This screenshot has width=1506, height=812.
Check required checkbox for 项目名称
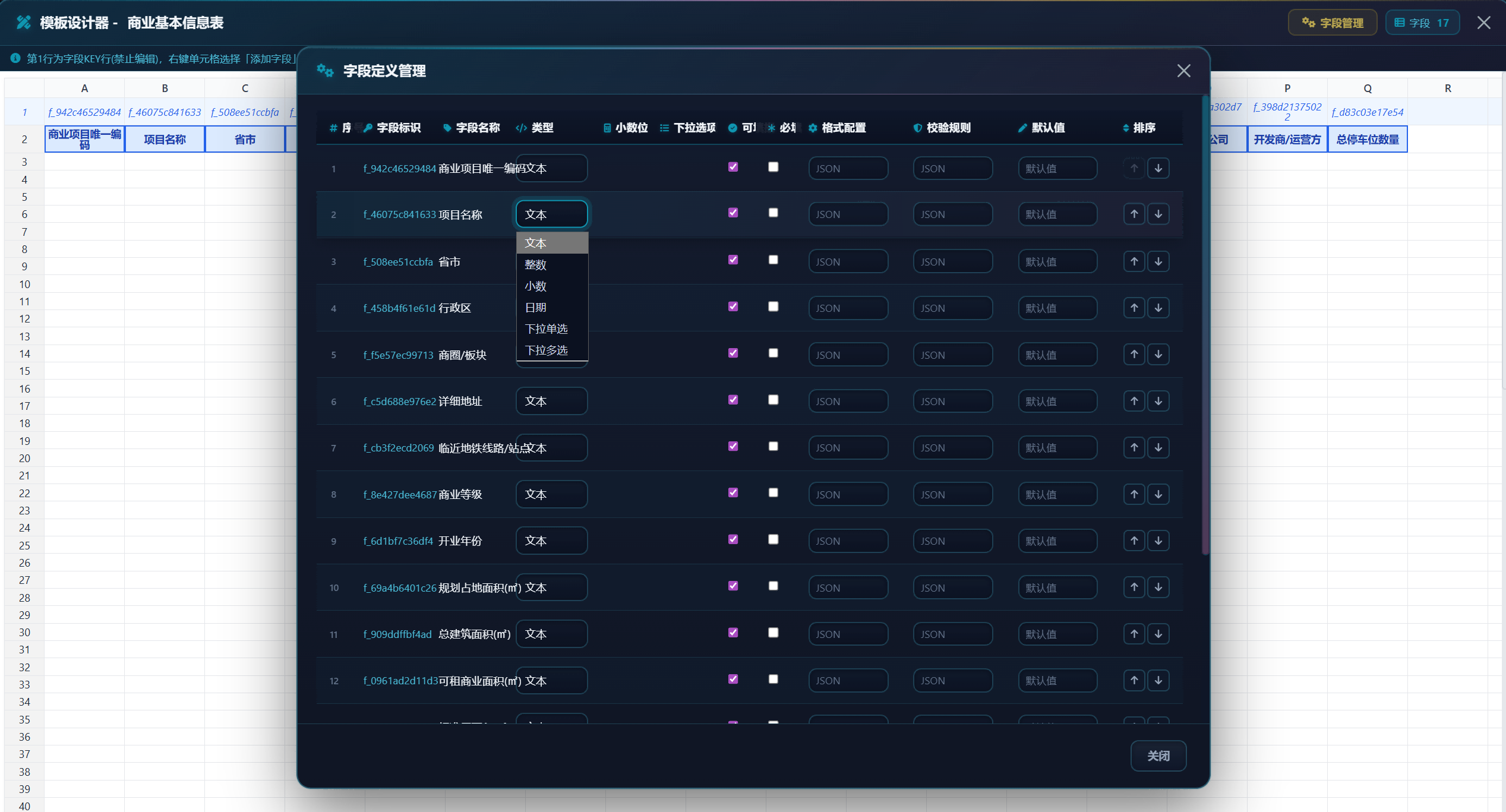click(x=773, y=213)
